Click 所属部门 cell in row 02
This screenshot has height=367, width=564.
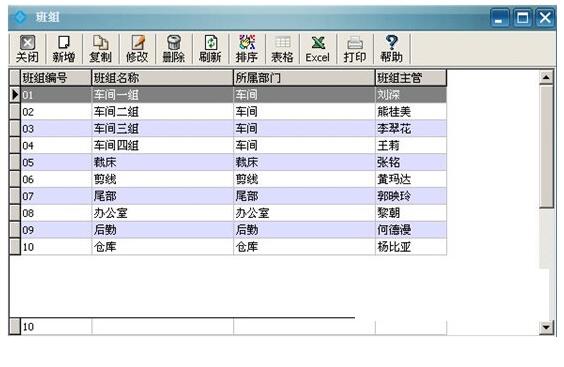point(304,112)
